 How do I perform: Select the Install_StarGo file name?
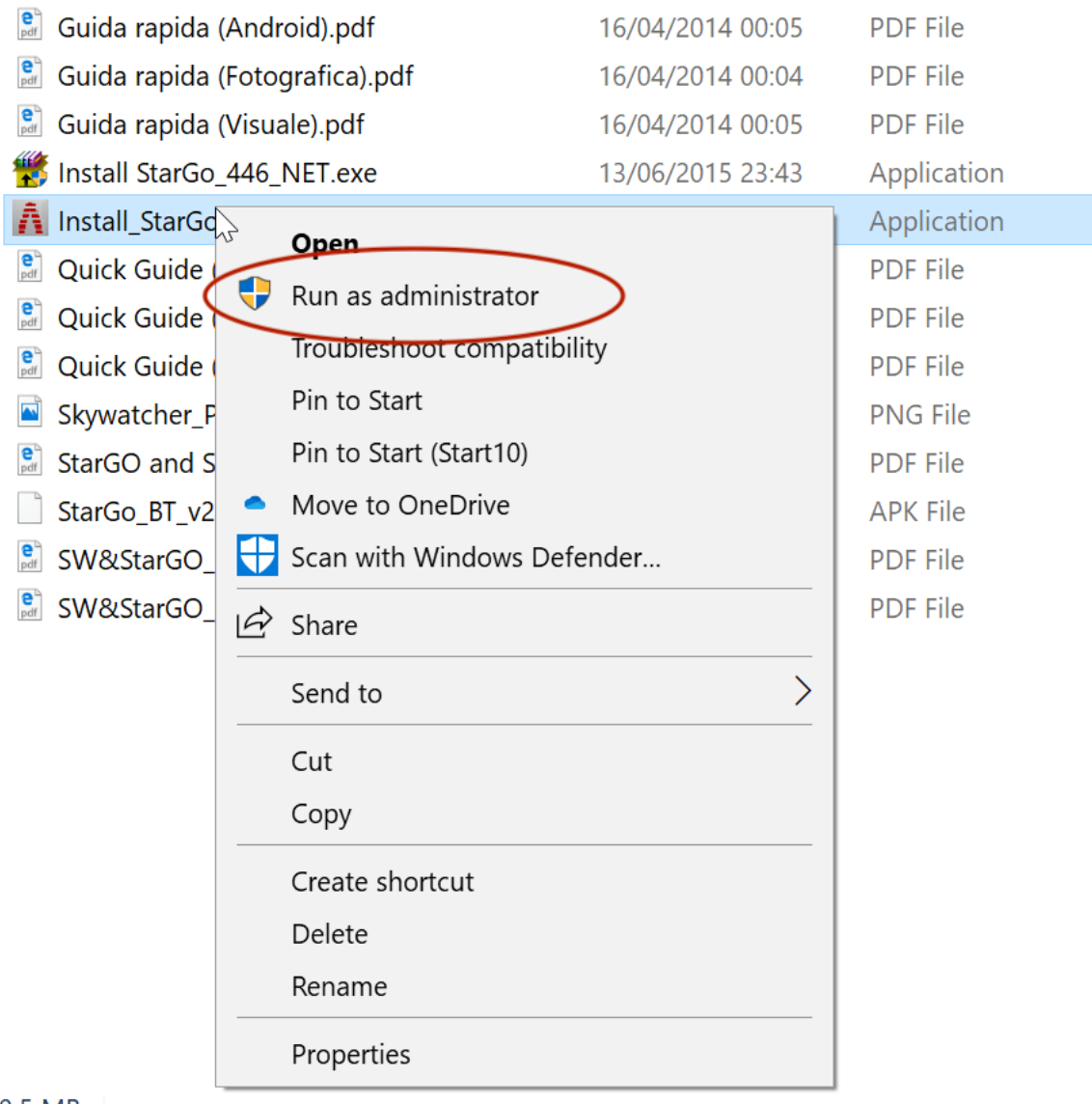pos(137,222)
